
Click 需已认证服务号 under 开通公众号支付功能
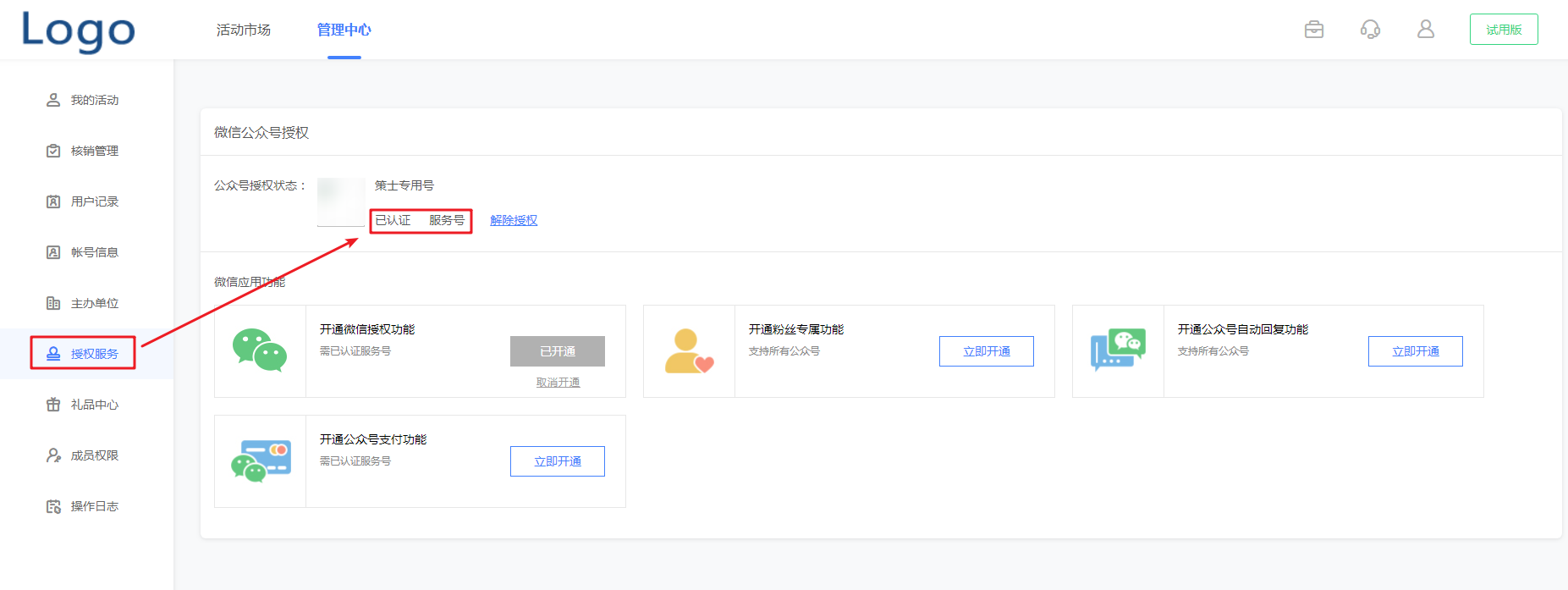(355, 461)
